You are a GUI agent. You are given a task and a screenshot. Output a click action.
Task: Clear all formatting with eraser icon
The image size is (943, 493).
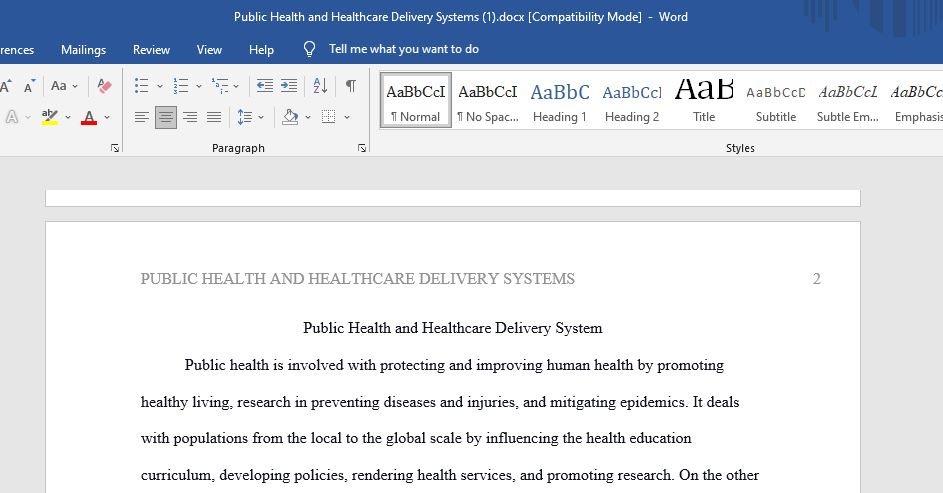coord(104,86)
